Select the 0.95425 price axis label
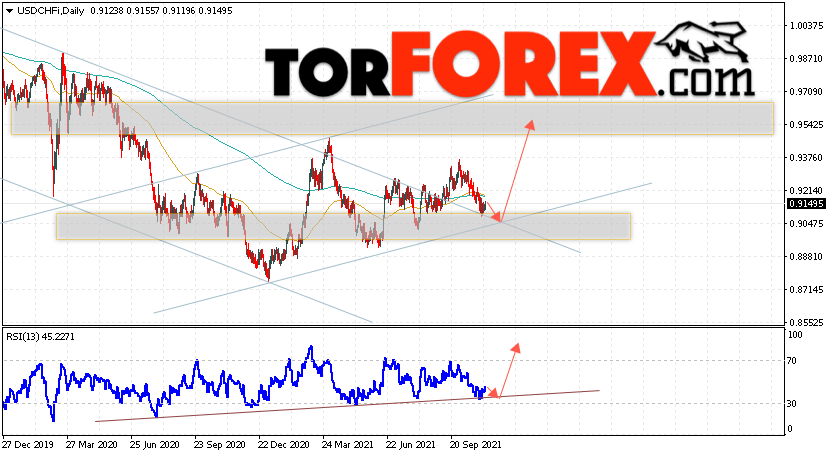This screenshot has width=830, height=456. (806, 124)
